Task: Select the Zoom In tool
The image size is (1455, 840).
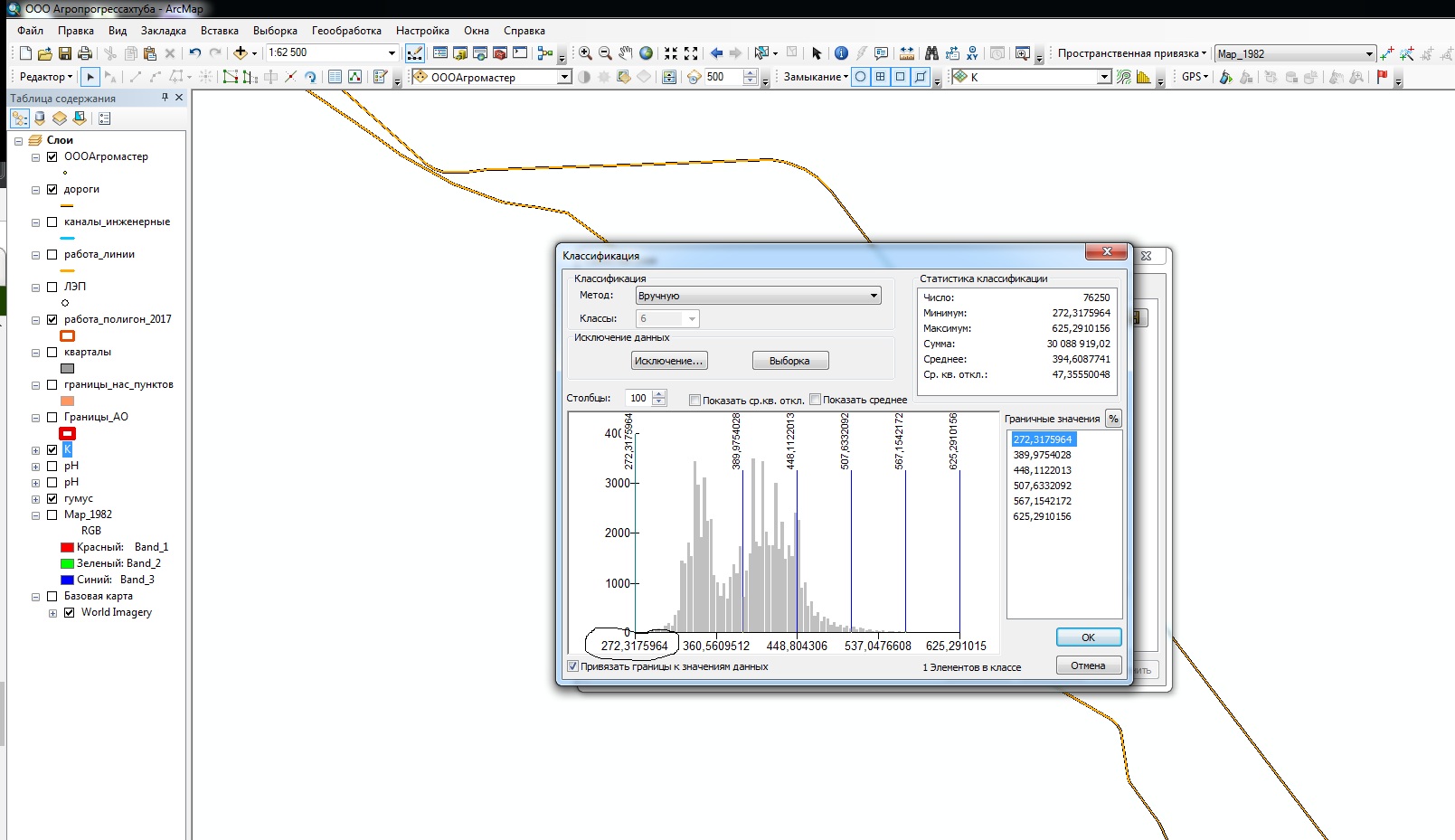Action: pyautogui.click(x=585, y=53)
